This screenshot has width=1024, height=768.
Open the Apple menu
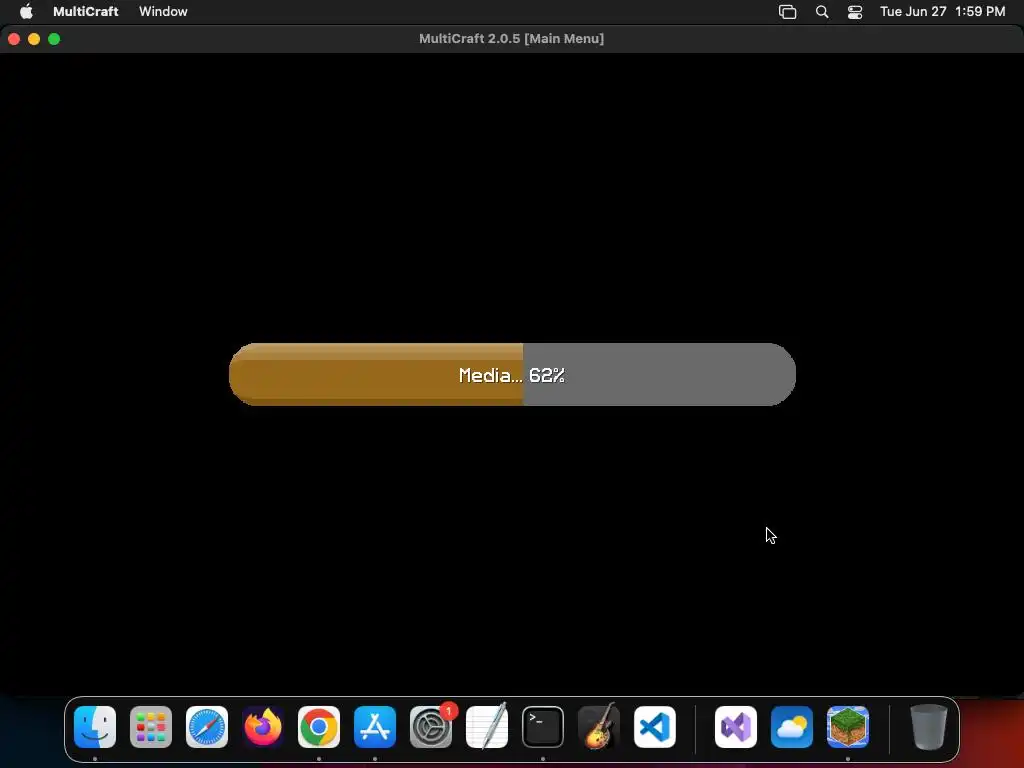pos(26,11)
